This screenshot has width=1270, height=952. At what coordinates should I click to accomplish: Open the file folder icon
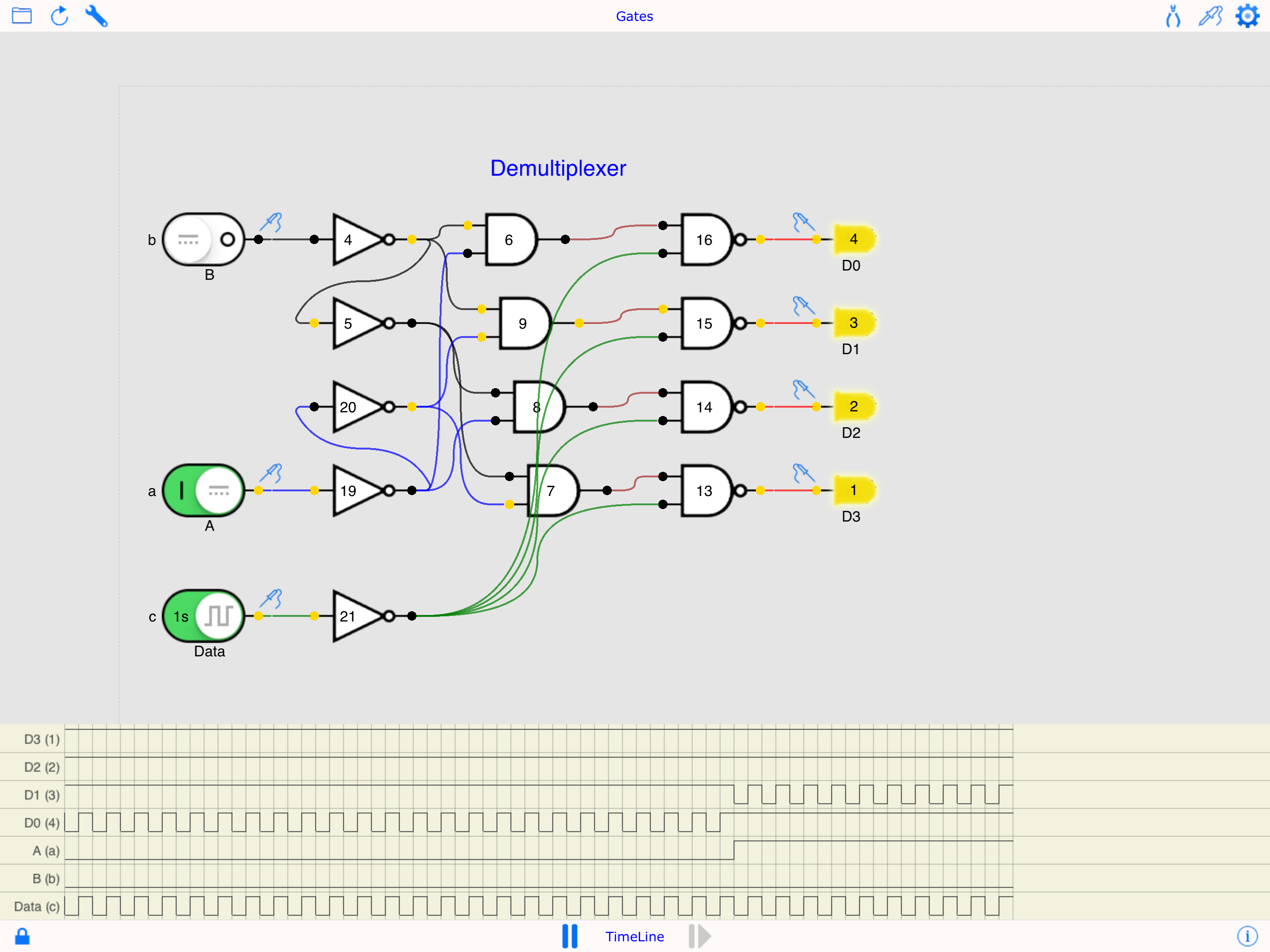coord(22,15)
